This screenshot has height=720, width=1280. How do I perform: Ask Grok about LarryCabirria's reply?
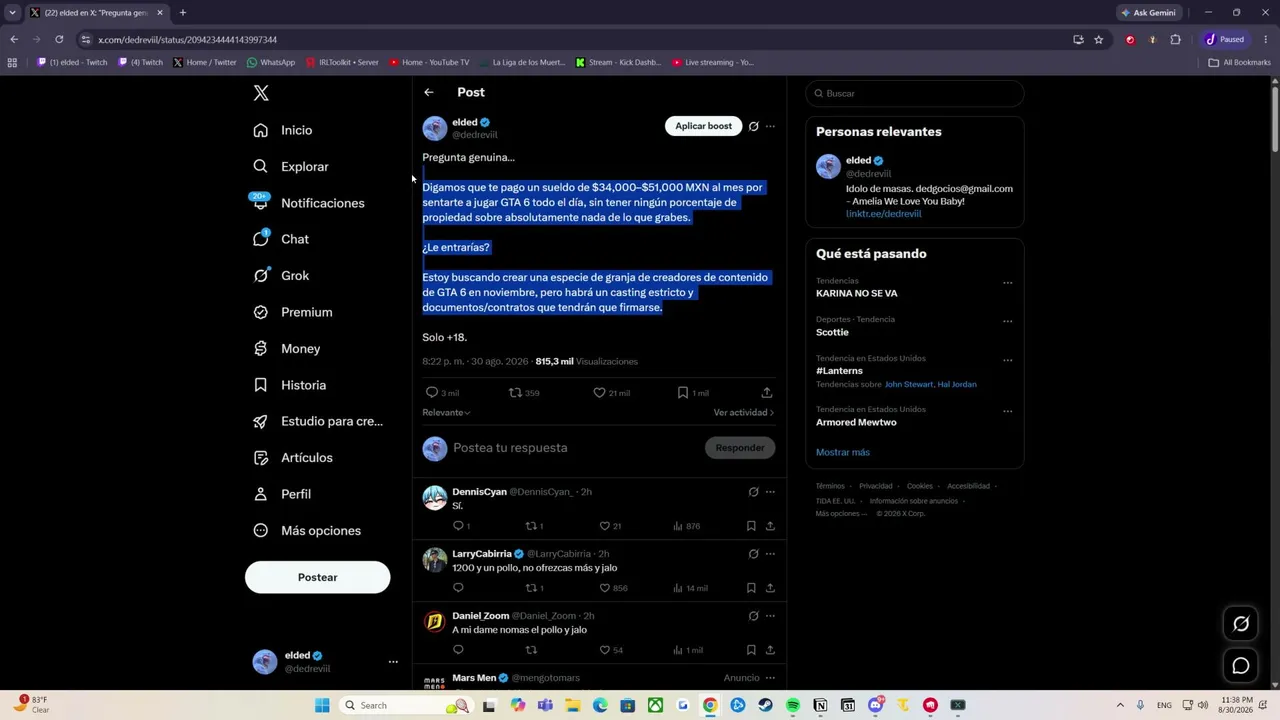(754, 554)
